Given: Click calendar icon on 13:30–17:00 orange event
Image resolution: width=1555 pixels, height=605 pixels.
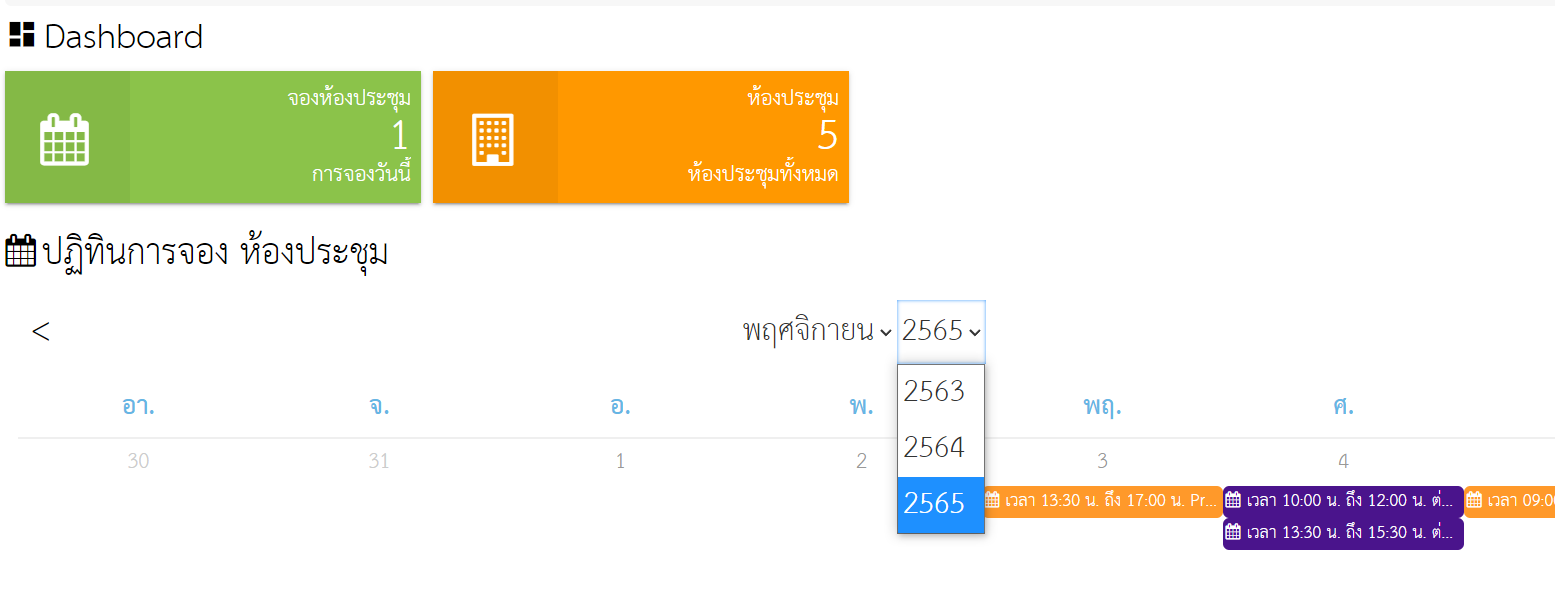Looking at the screenshot, I should click(992, 500).
